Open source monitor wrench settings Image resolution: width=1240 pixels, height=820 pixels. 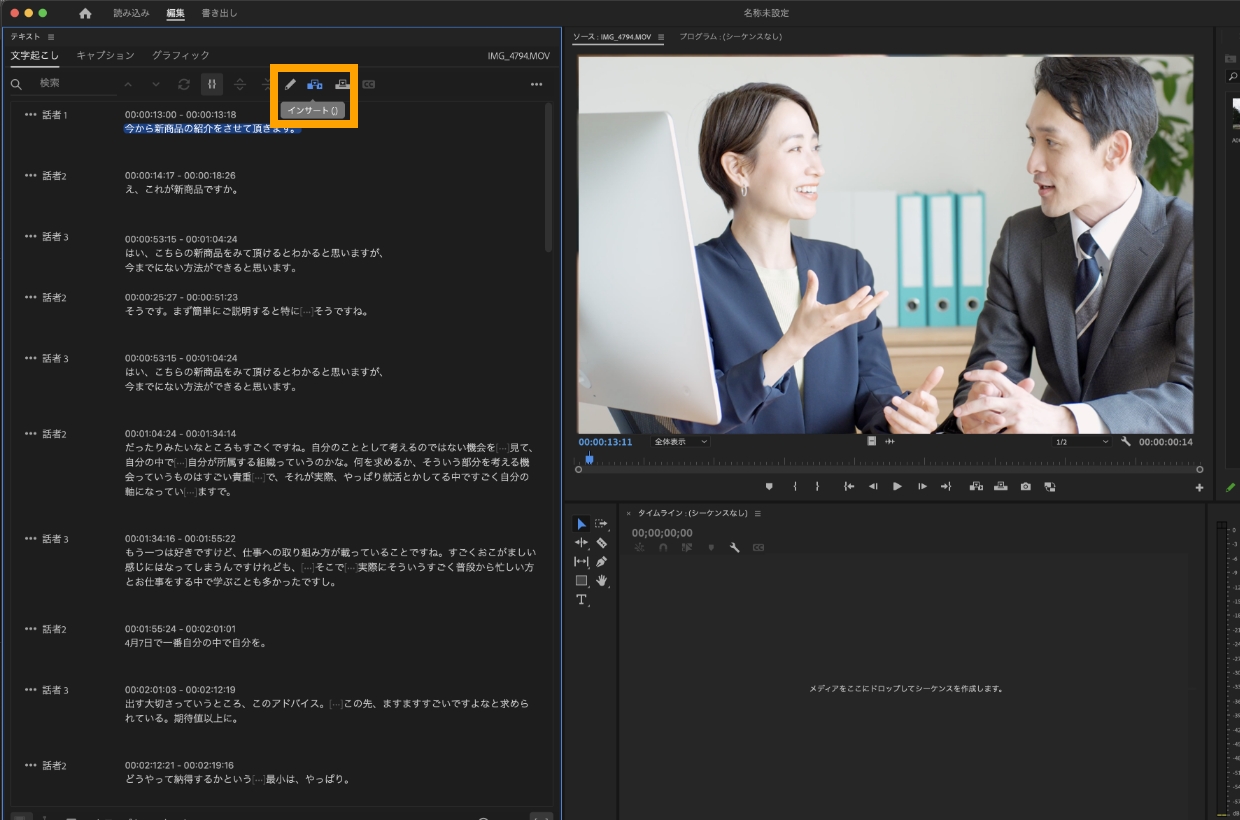pos(1126,442)
